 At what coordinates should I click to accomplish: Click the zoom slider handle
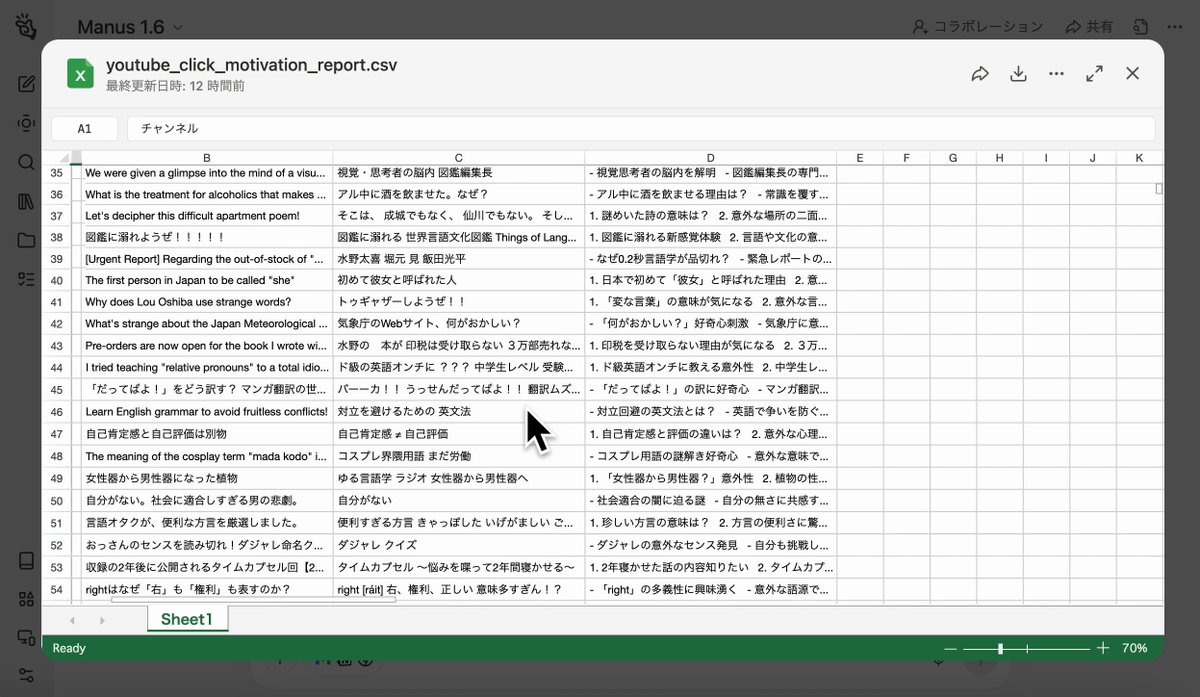coord(1000,648)
